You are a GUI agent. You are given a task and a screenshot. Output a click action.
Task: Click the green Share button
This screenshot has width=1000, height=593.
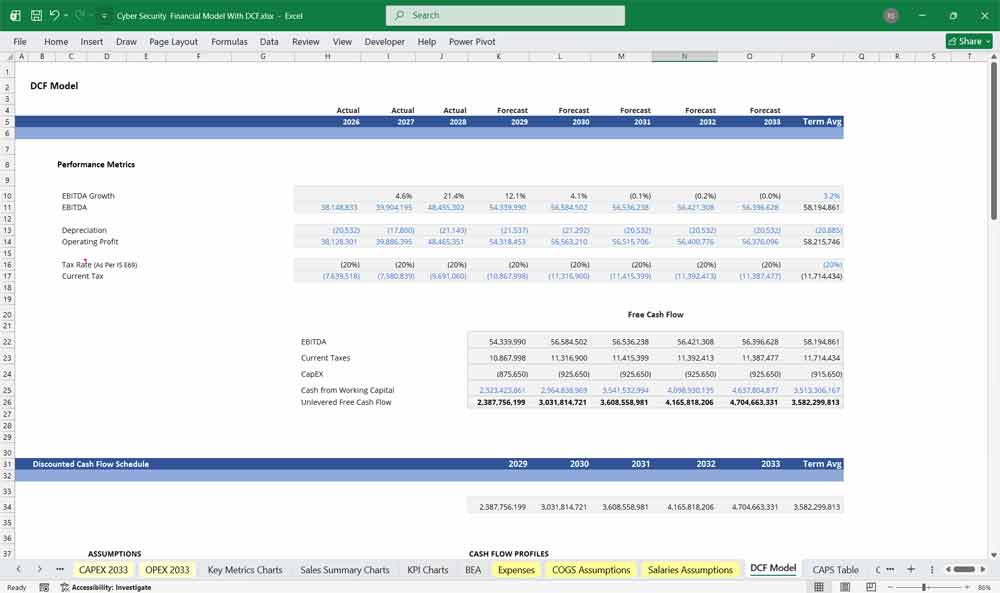pyautogui.click(x=967, y=41)
